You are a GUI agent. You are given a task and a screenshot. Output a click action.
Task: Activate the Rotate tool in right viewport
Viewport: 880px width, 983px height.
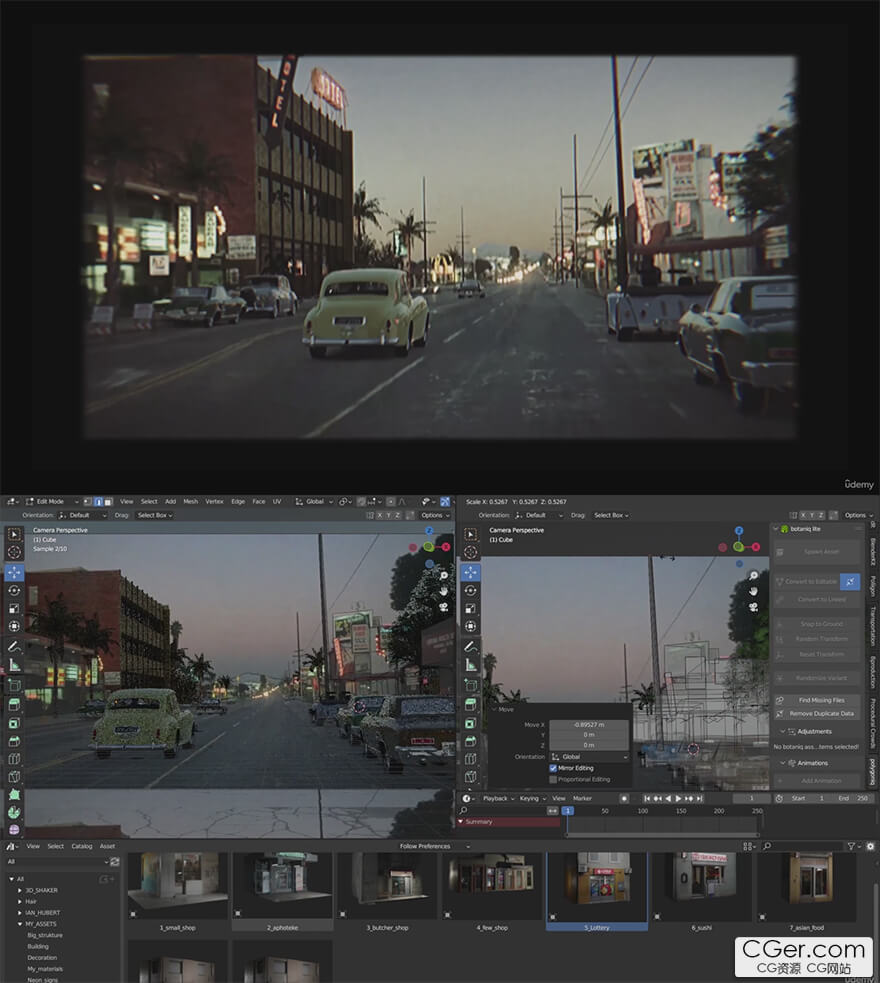(x=471, y=591)
